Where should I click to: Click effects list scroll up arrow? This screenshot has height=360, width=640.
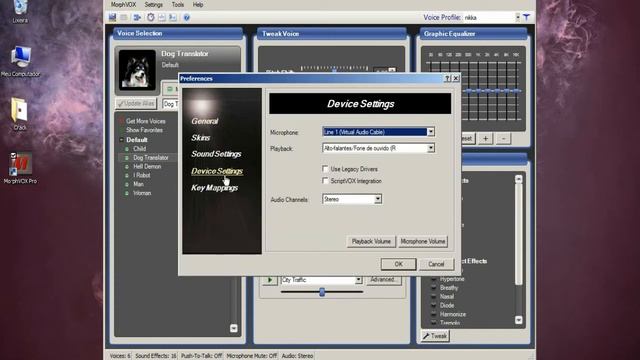click(x=518, y=179)
